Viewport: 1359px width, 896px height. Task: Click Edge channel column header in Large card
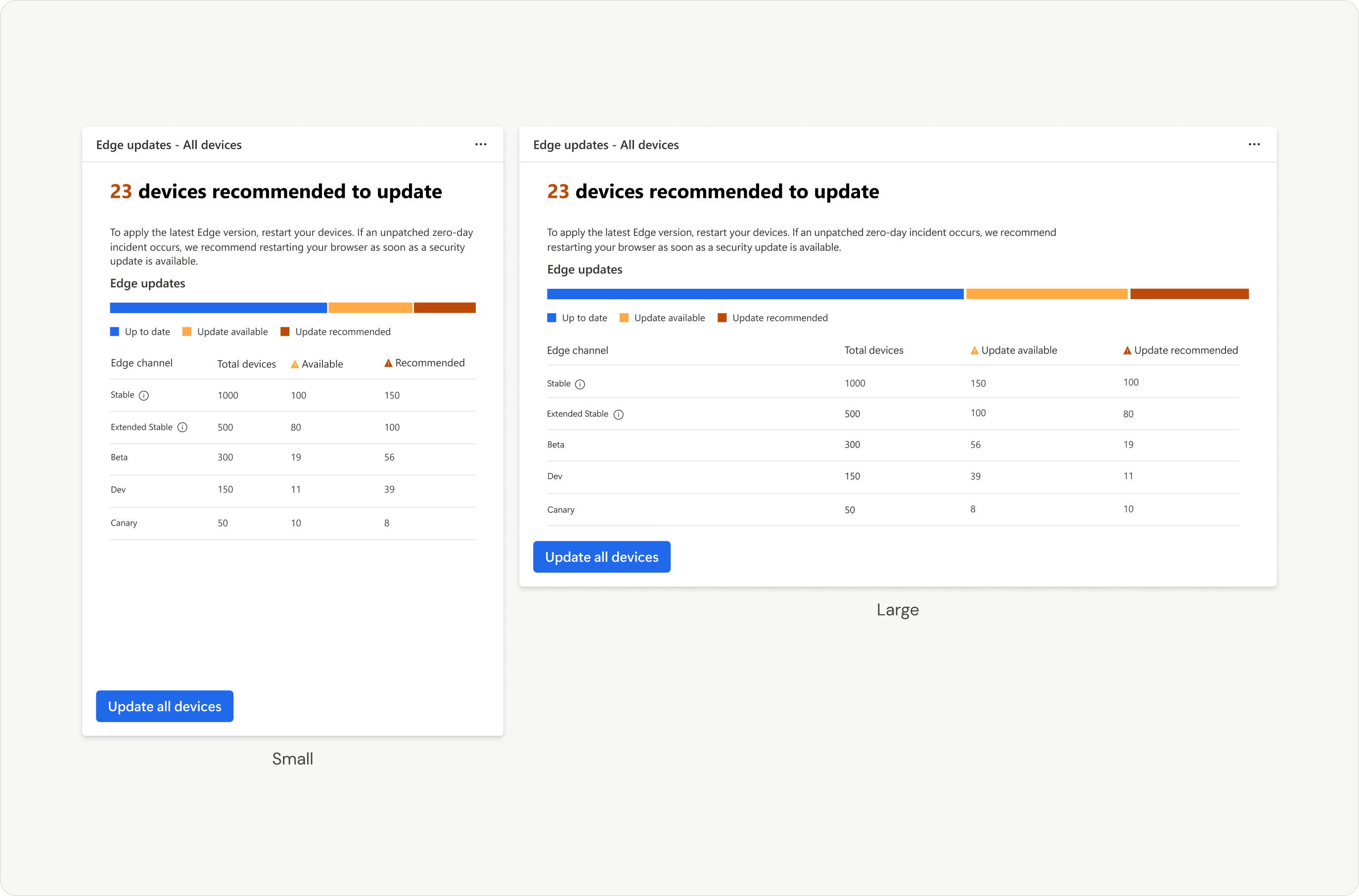(577, 350)
